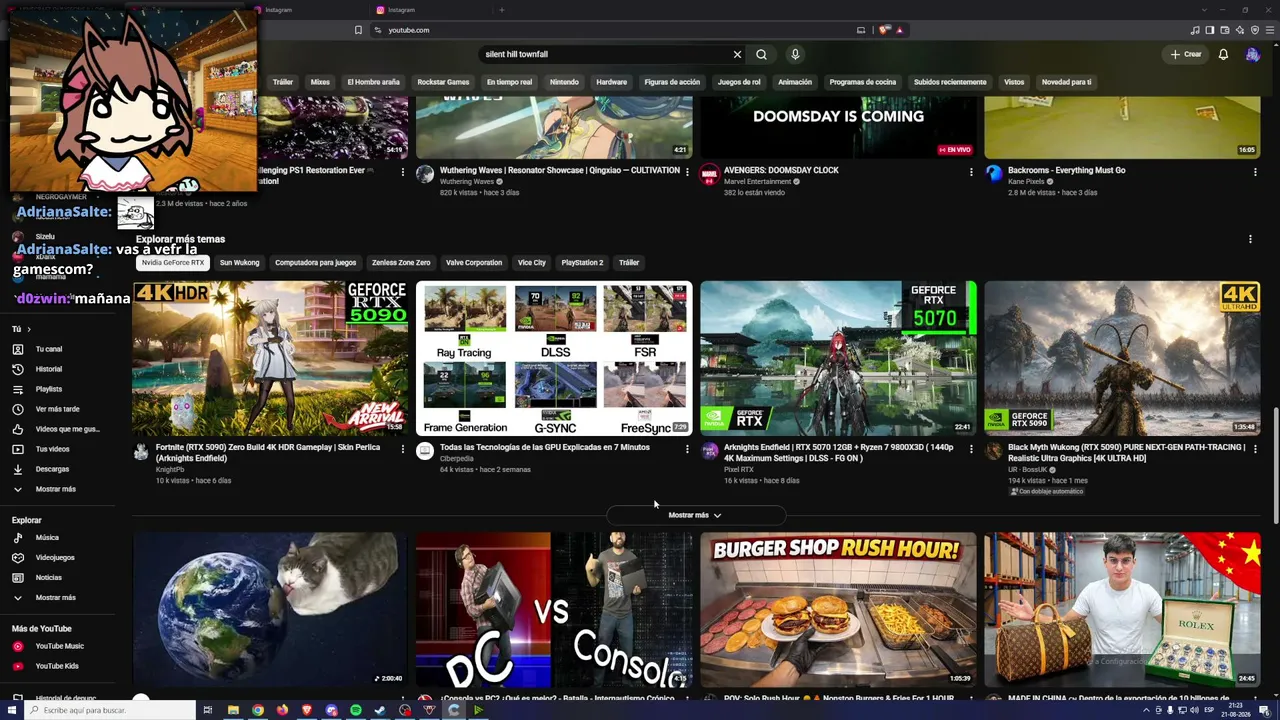
Task: Select the Hardware filter chip
Action: tap(611, 82)
